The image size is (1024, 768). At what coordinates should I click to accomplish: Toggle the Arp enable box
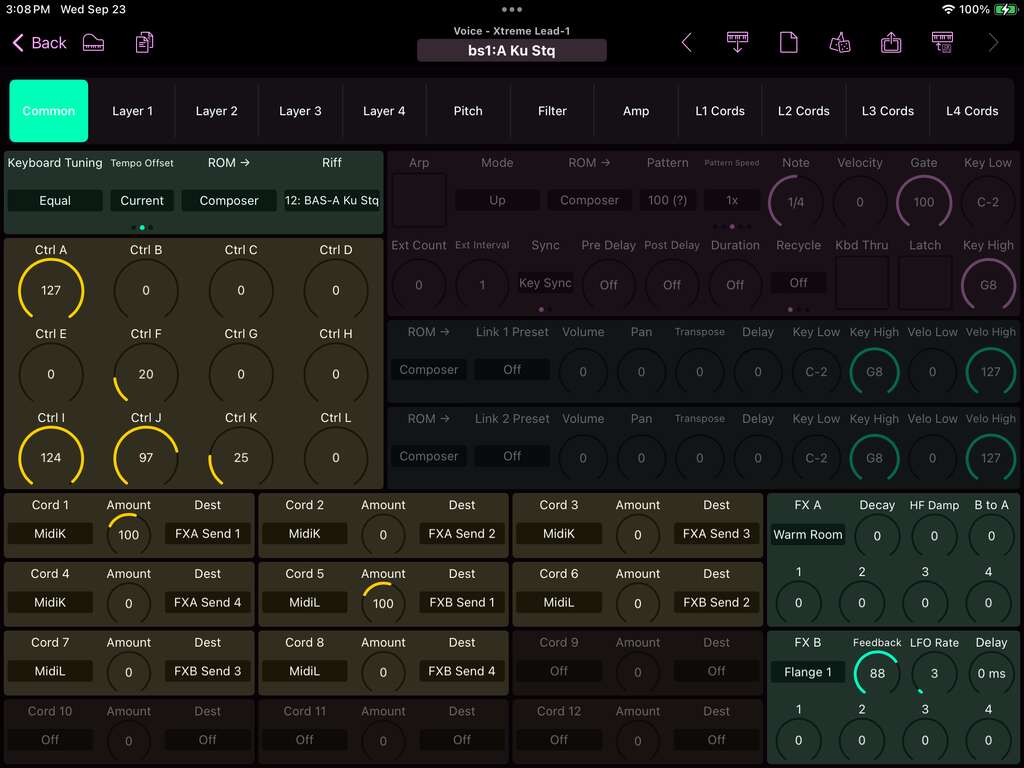tap(419, 200)
